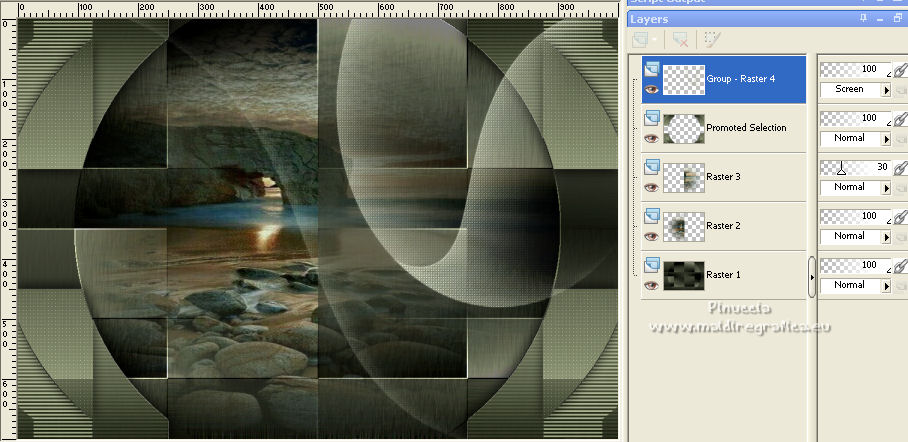This screenshot has height=442, width=908.
Task: Click the layer type icon of Raster 3
Action: pos(651,167)
